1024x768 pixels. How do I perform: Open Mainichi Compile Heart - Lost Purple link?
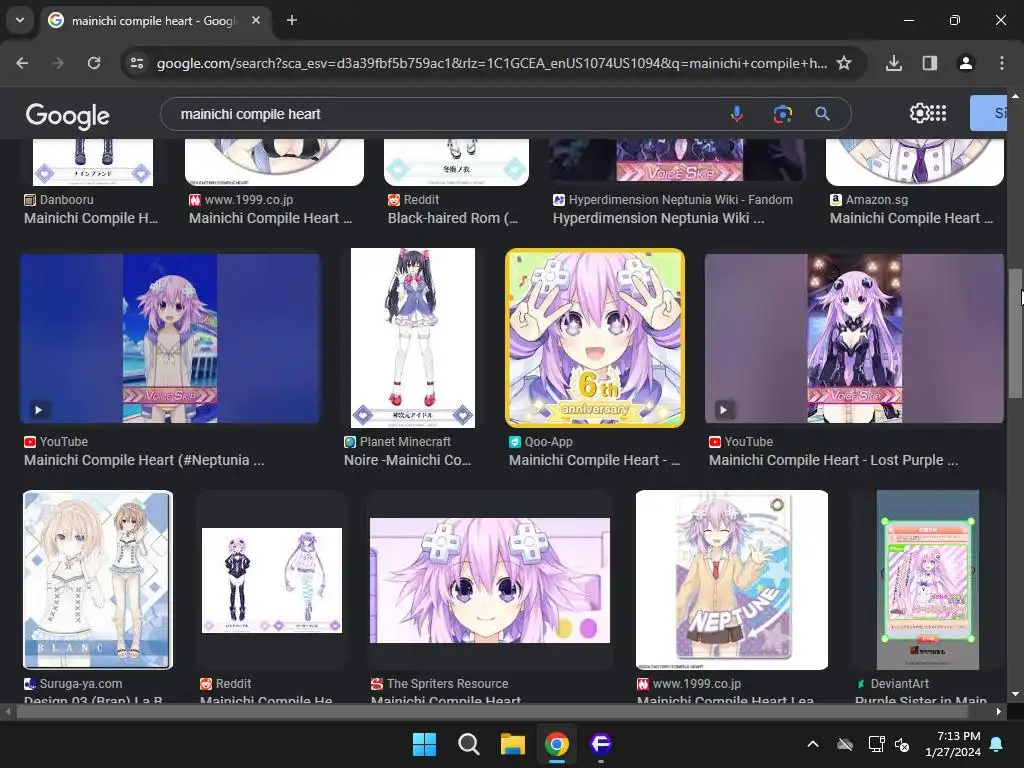point(833,460)
